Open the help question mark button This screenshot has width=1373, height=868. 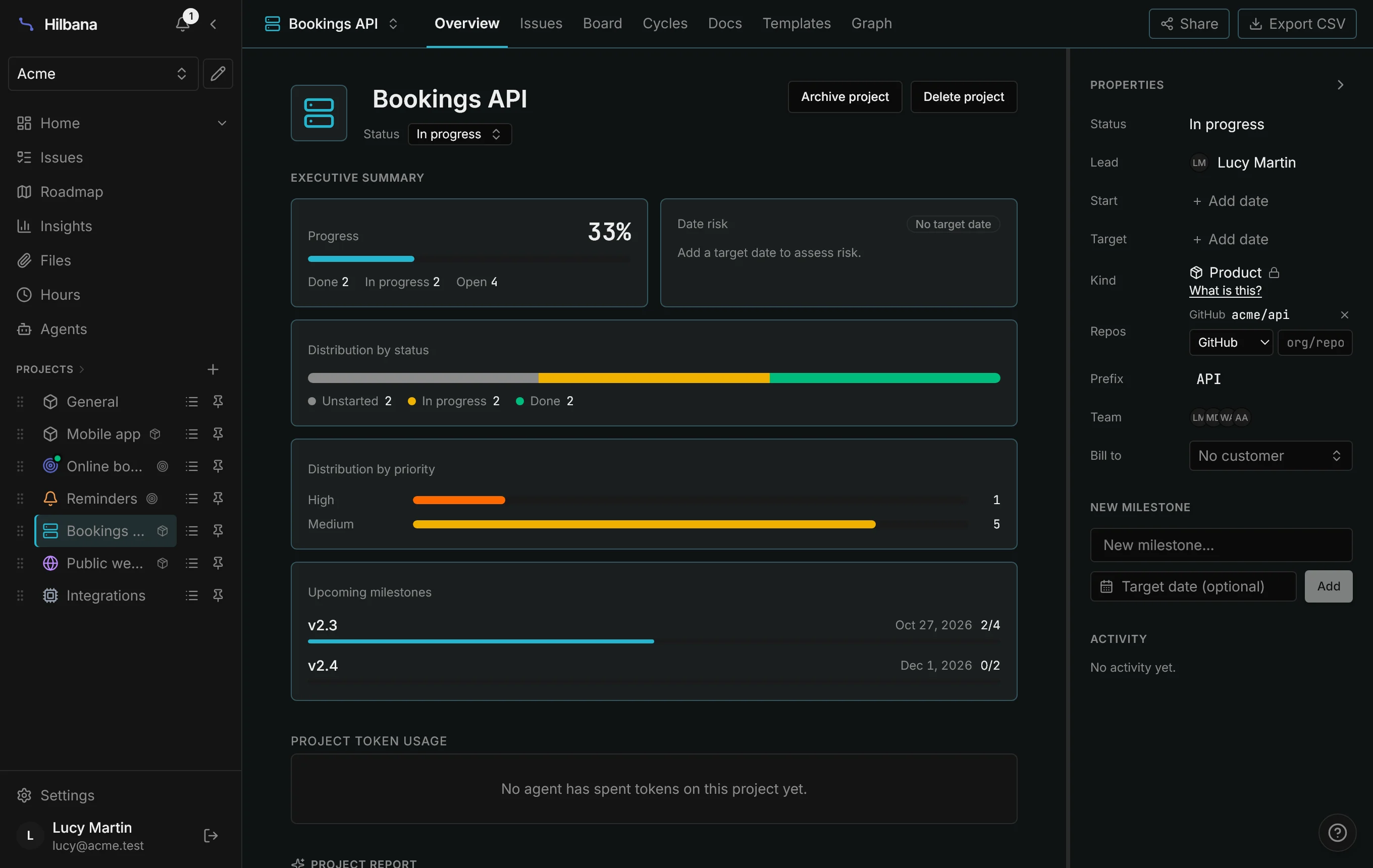1337,833
